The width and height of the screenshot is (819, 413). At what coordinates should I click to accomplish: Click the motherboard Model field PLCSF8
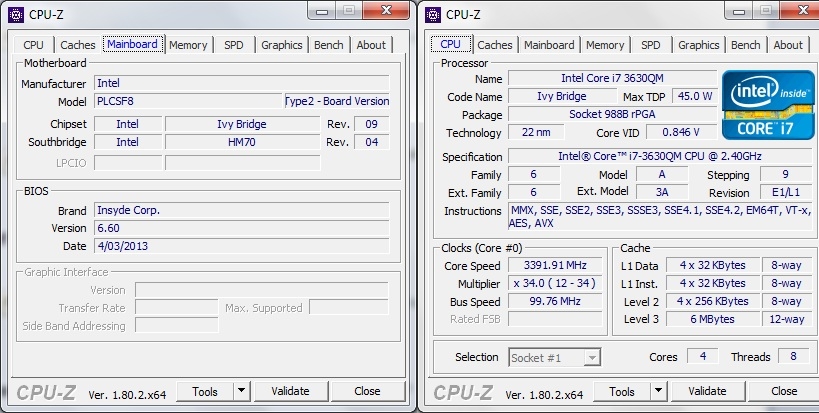[x=188, y=101]
